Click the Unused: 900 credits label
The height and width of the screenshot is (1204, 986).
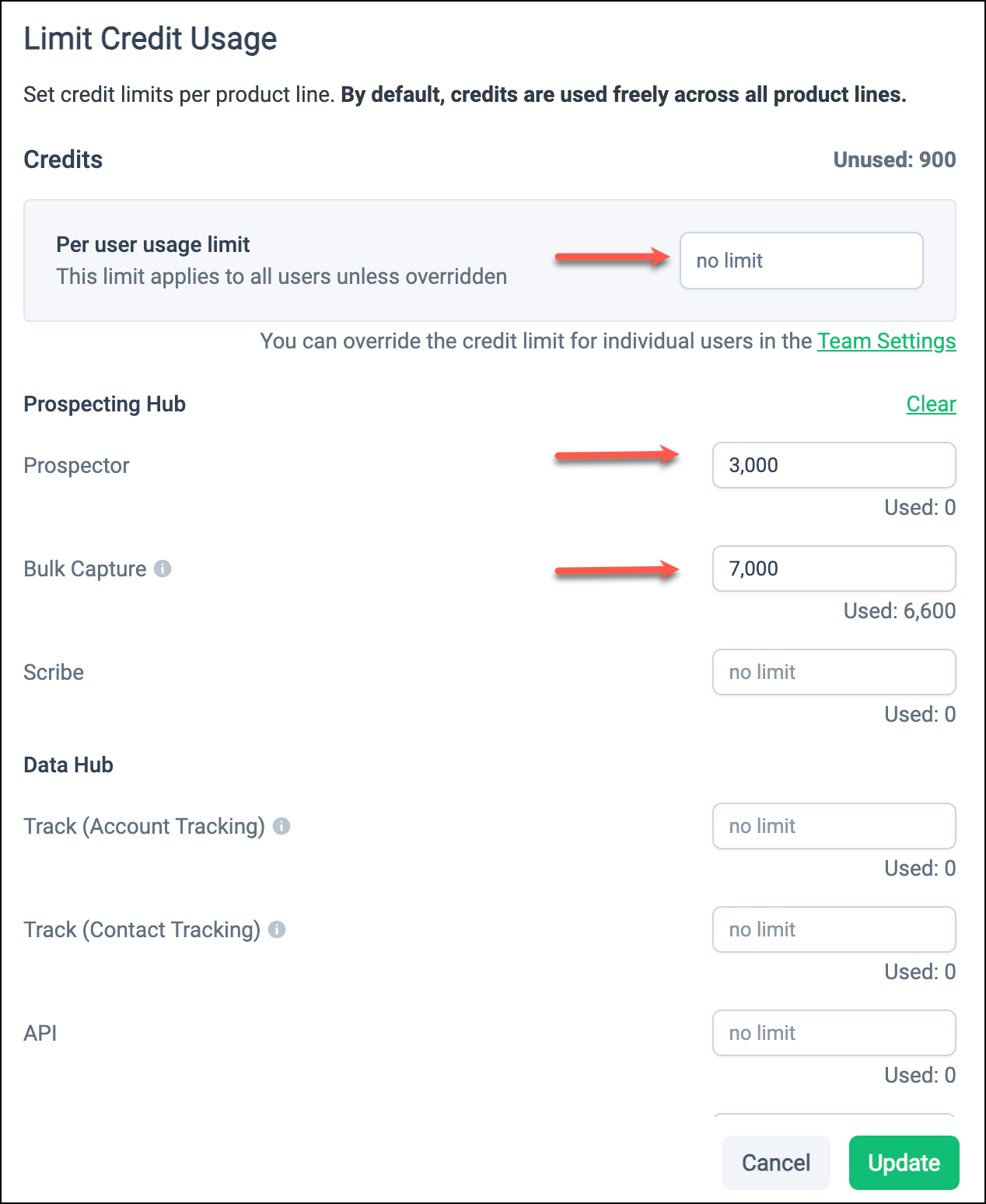(x=894, y=159)
